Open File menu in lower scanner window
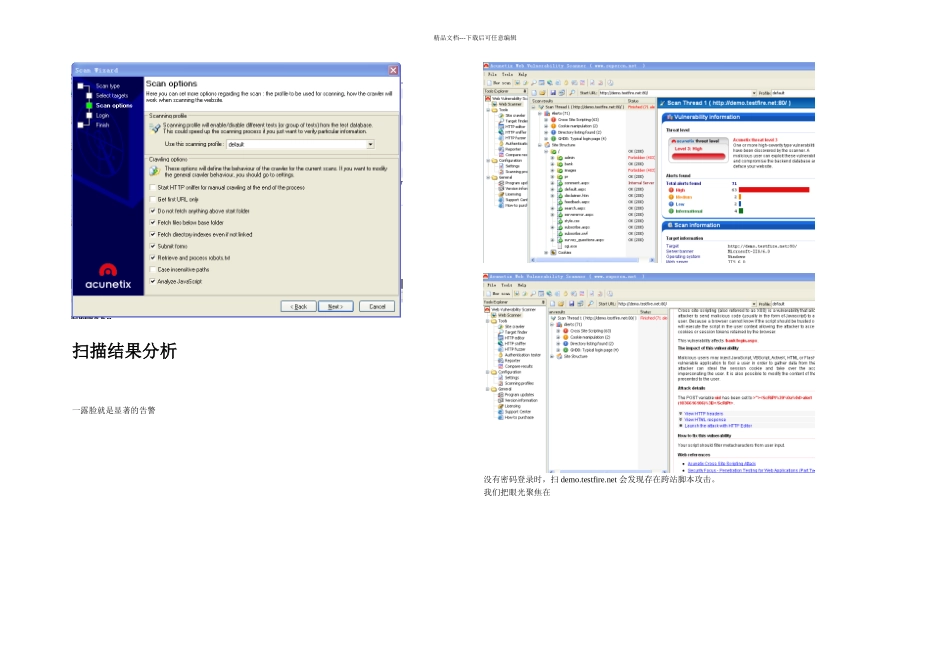Viewport: 950px width, 672px height. click(x=492, y=285)
